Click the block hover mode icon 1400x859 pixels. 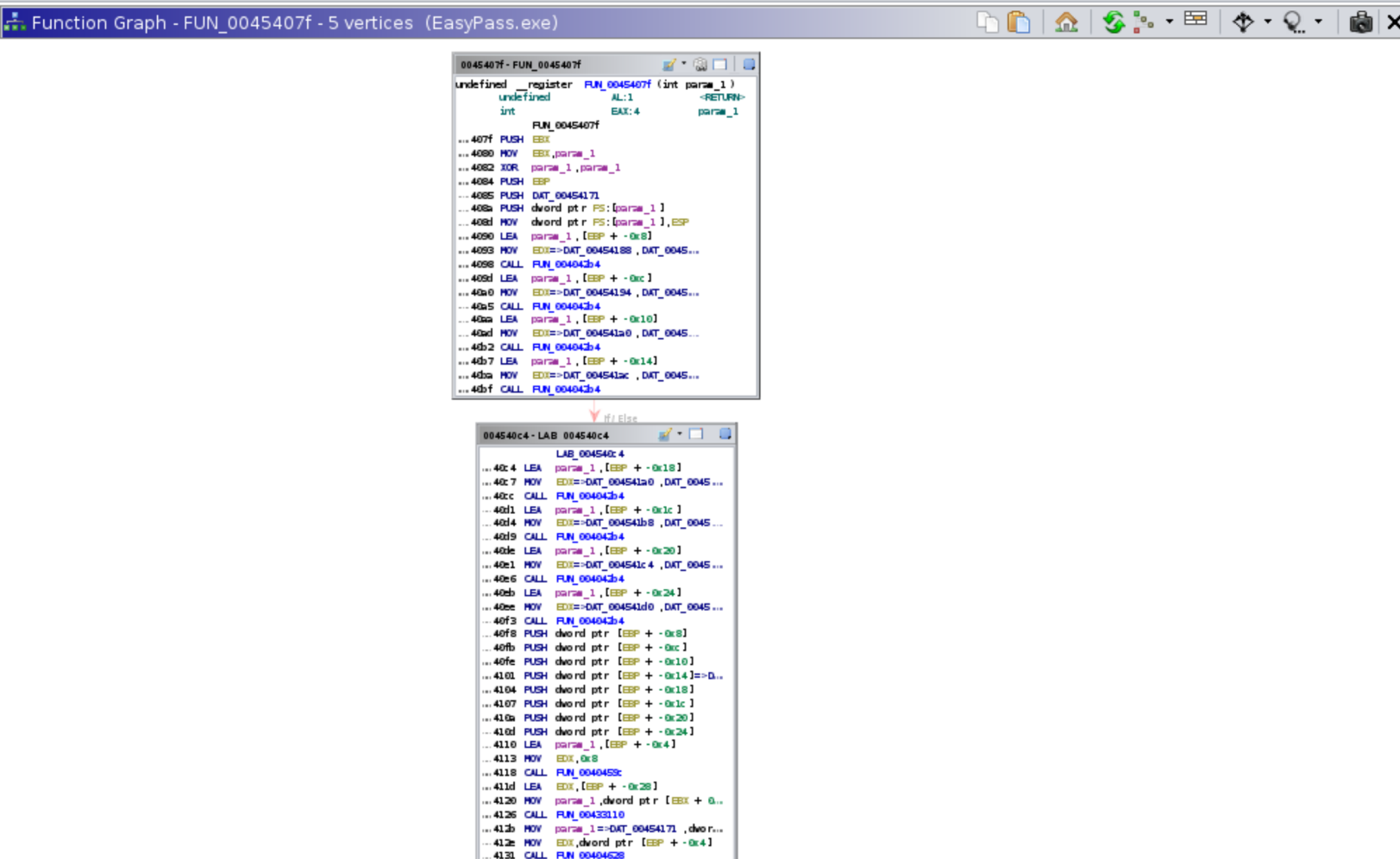[1243, 22]
